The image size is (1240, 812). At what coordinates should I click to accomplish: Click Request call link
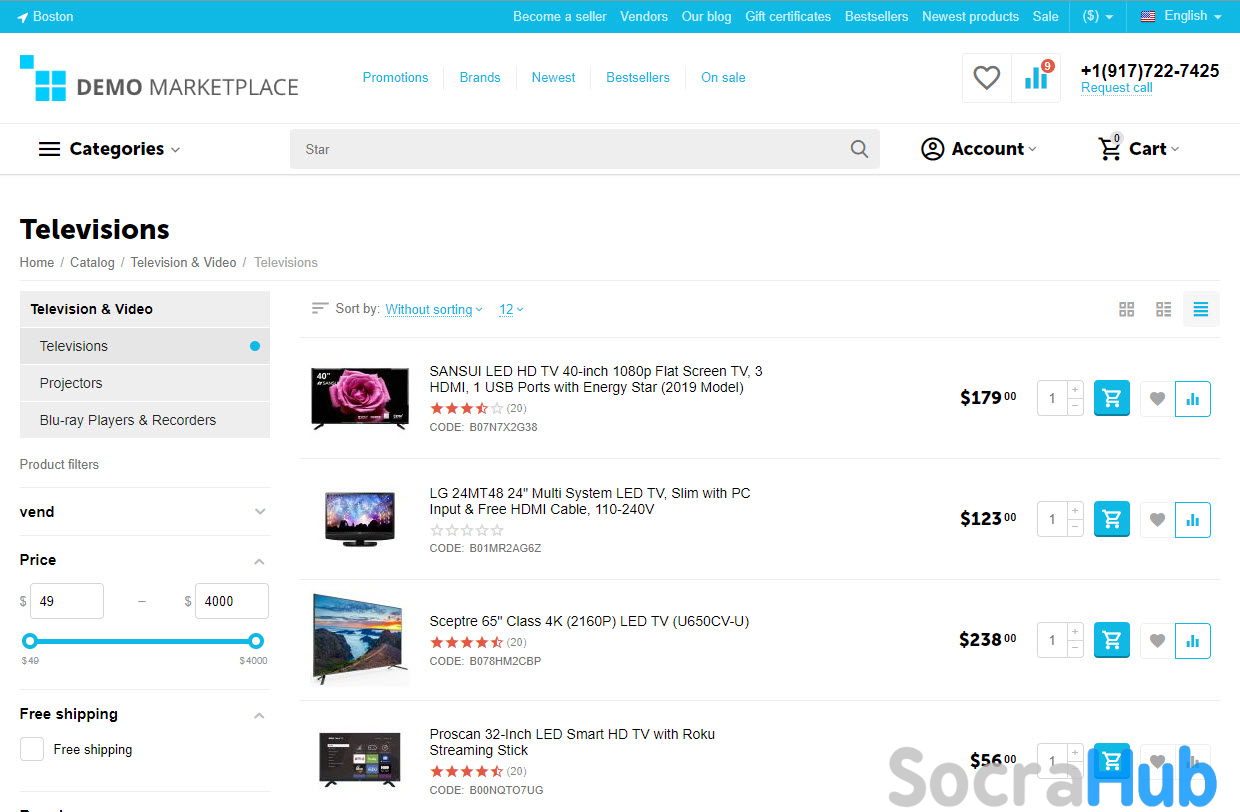(1116, 88)
